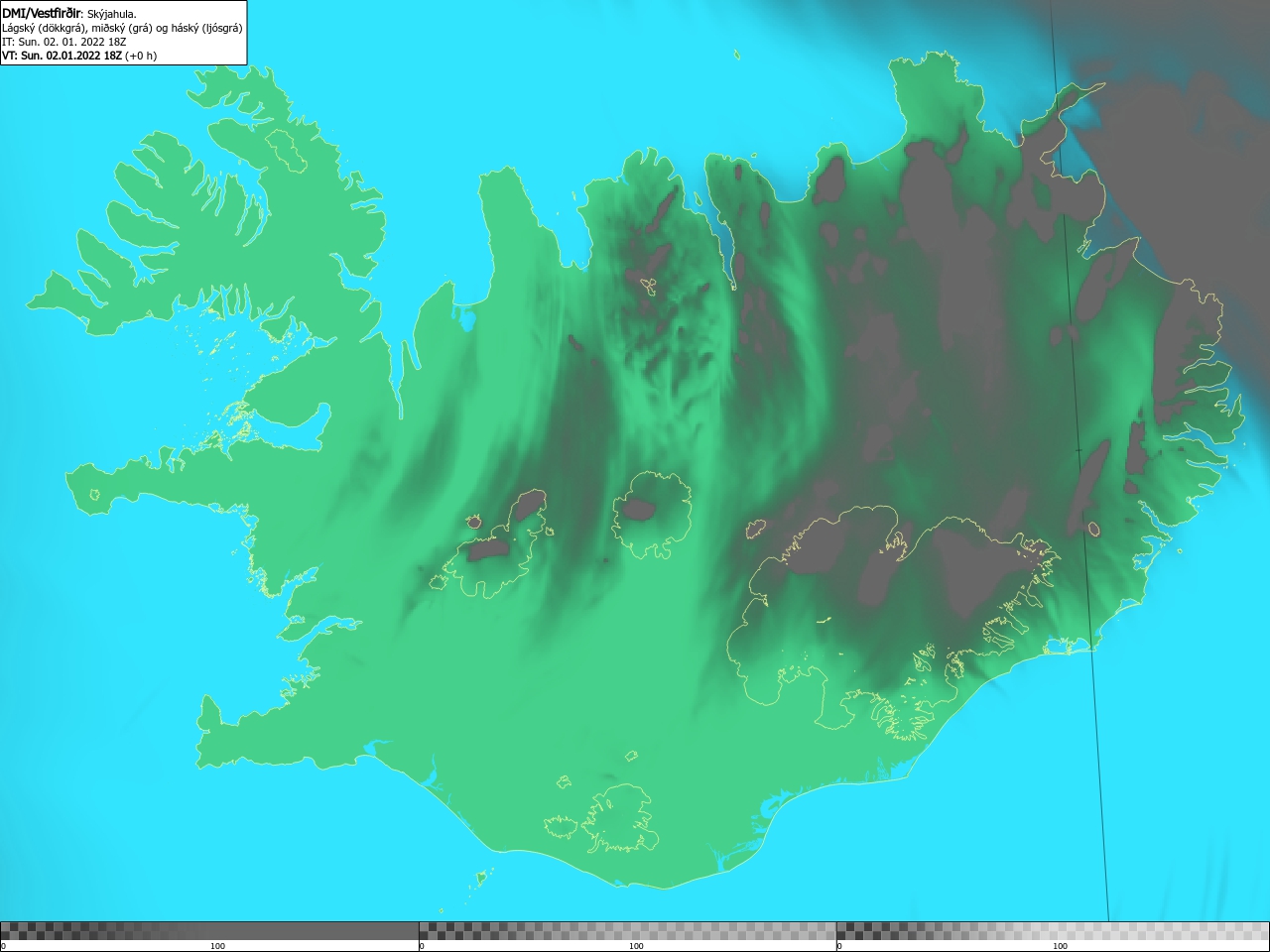Click the 'IT: Sun. 02. 01. 2022 18Z' line
This screenshot has height=952, width=1270.
(63, 42)
